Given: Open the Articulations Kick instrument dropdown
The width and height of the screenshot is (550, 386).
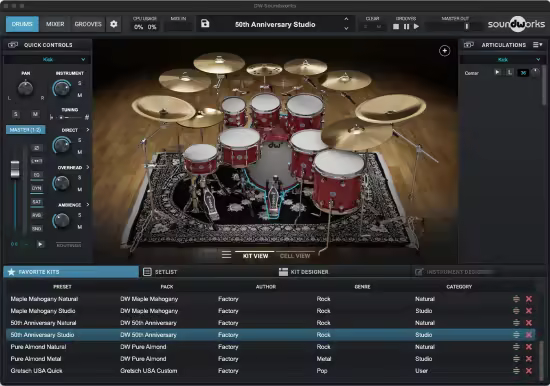Looking at the screenshot, I should (x=502, y=59).
